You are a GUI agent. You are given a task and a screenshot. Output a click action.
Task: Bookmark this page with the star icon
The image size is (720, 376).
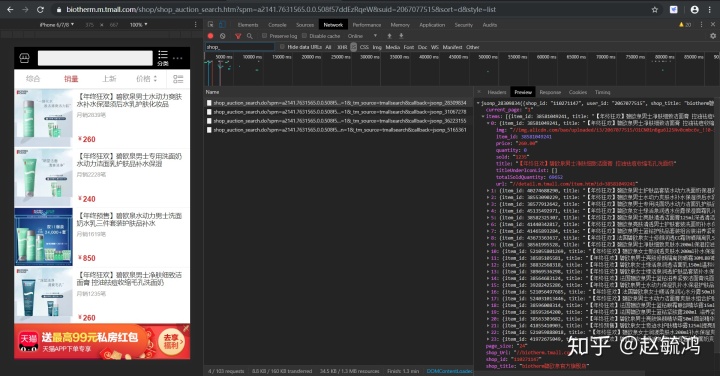(x=655, y=9)
